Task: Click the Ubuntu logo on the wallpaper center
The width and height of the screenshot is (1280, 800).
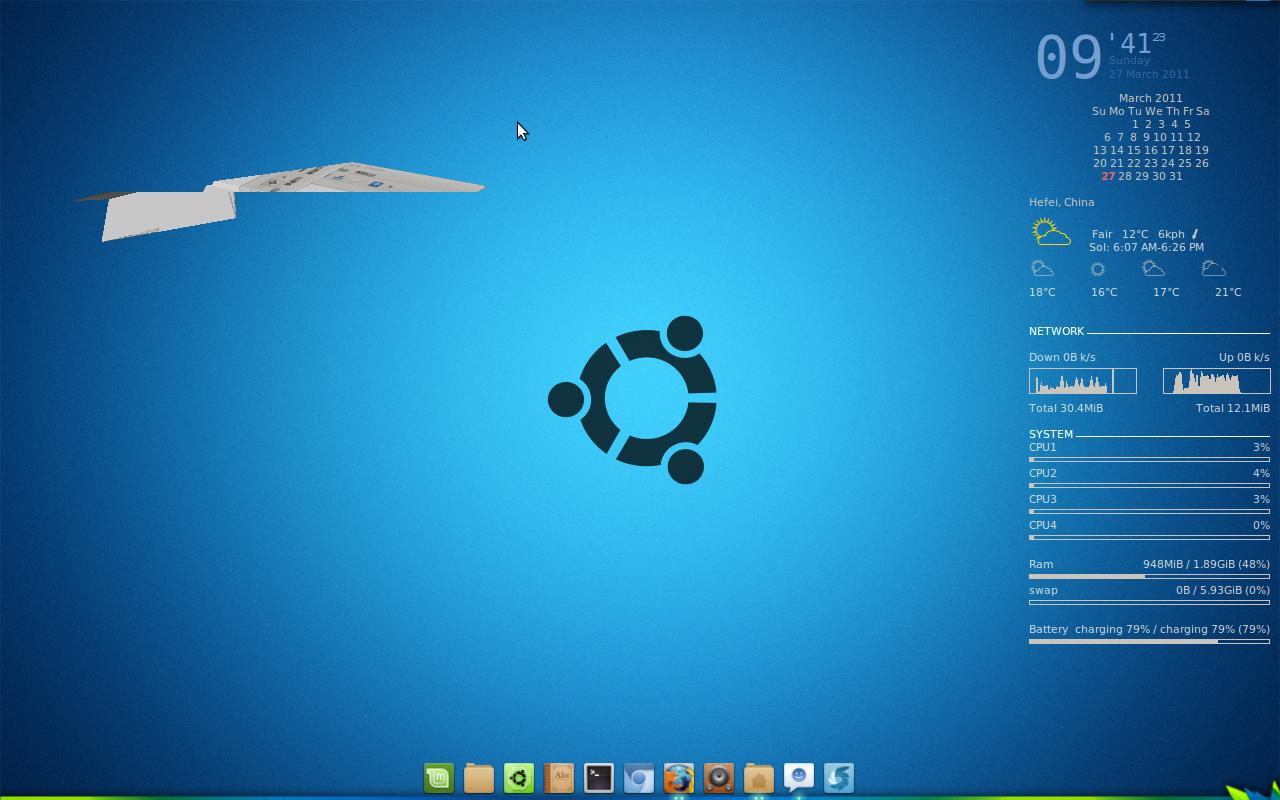Action: point(632,399)
